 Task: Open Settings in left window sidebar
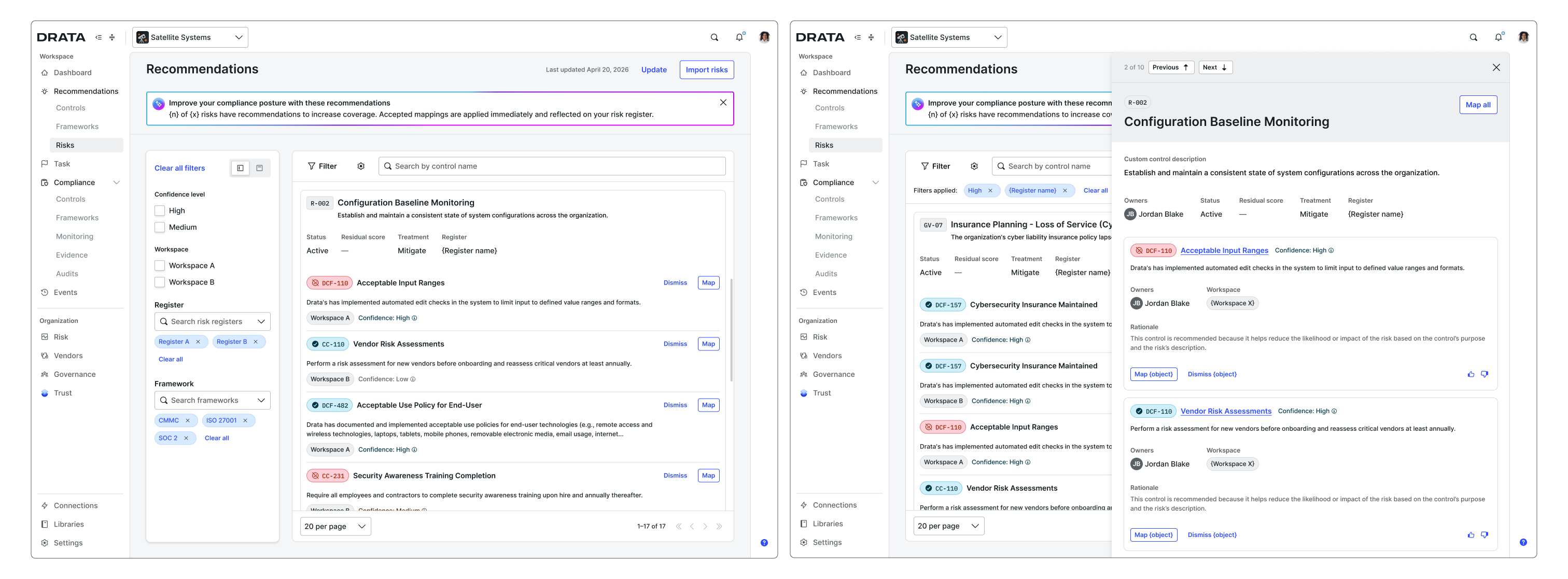[x=68, y=543]
